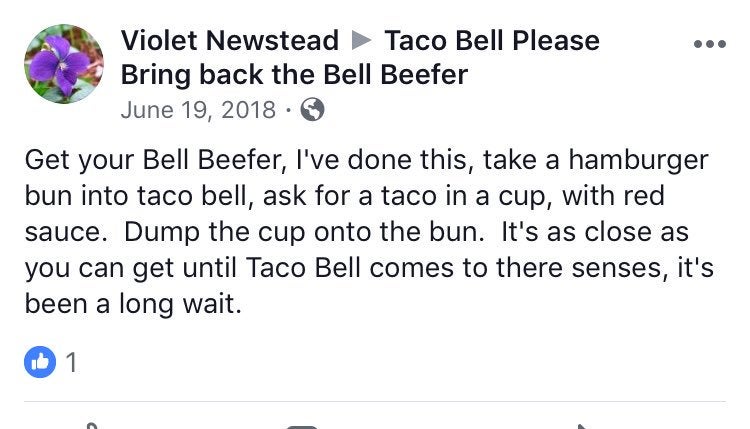
Task: Open Violet Newstead's violet flower profile picture
Action: pos(64,64)
